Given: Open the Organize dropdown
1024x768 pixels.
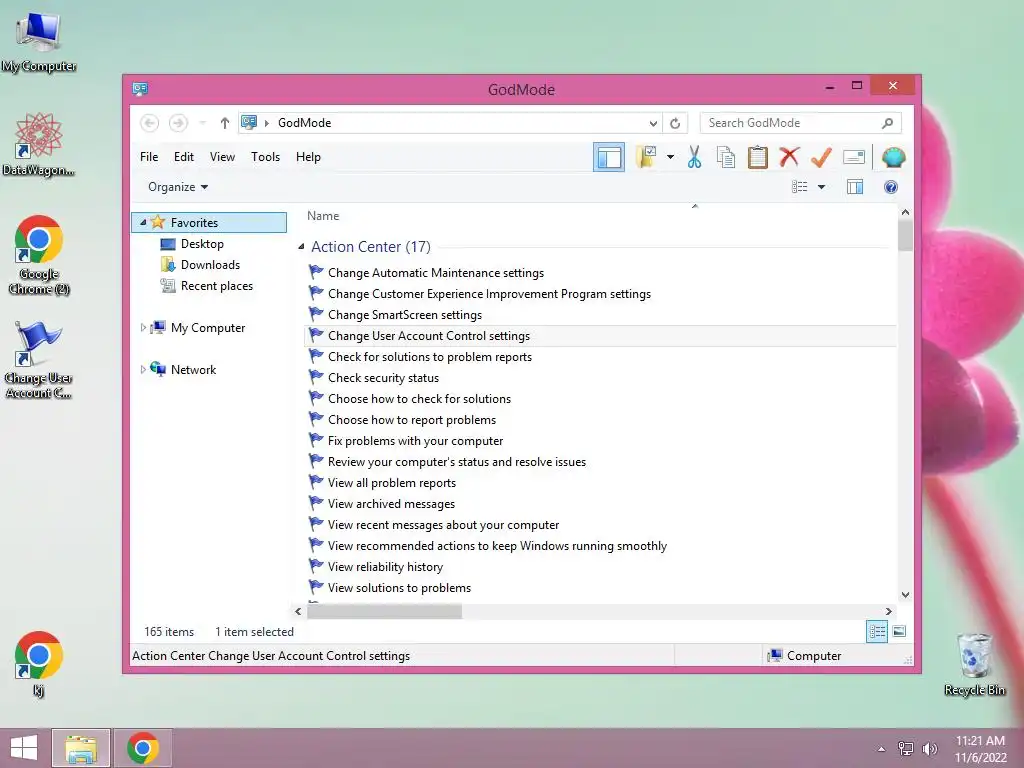Looking at the screenshot, I should [178, 187].
